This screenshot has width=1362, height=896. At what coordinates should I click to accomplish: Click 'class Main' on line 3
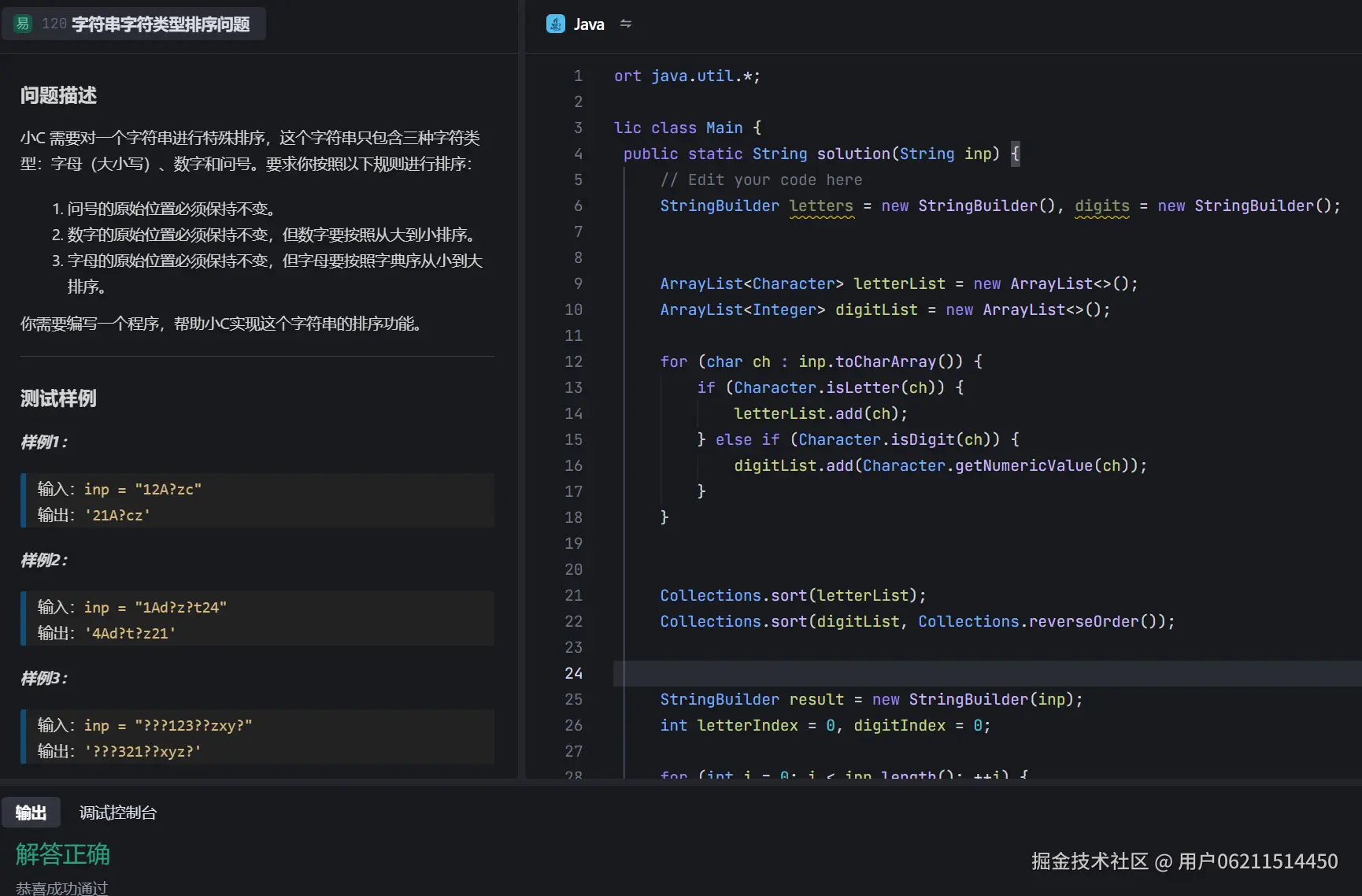click(x=697, y=128)
